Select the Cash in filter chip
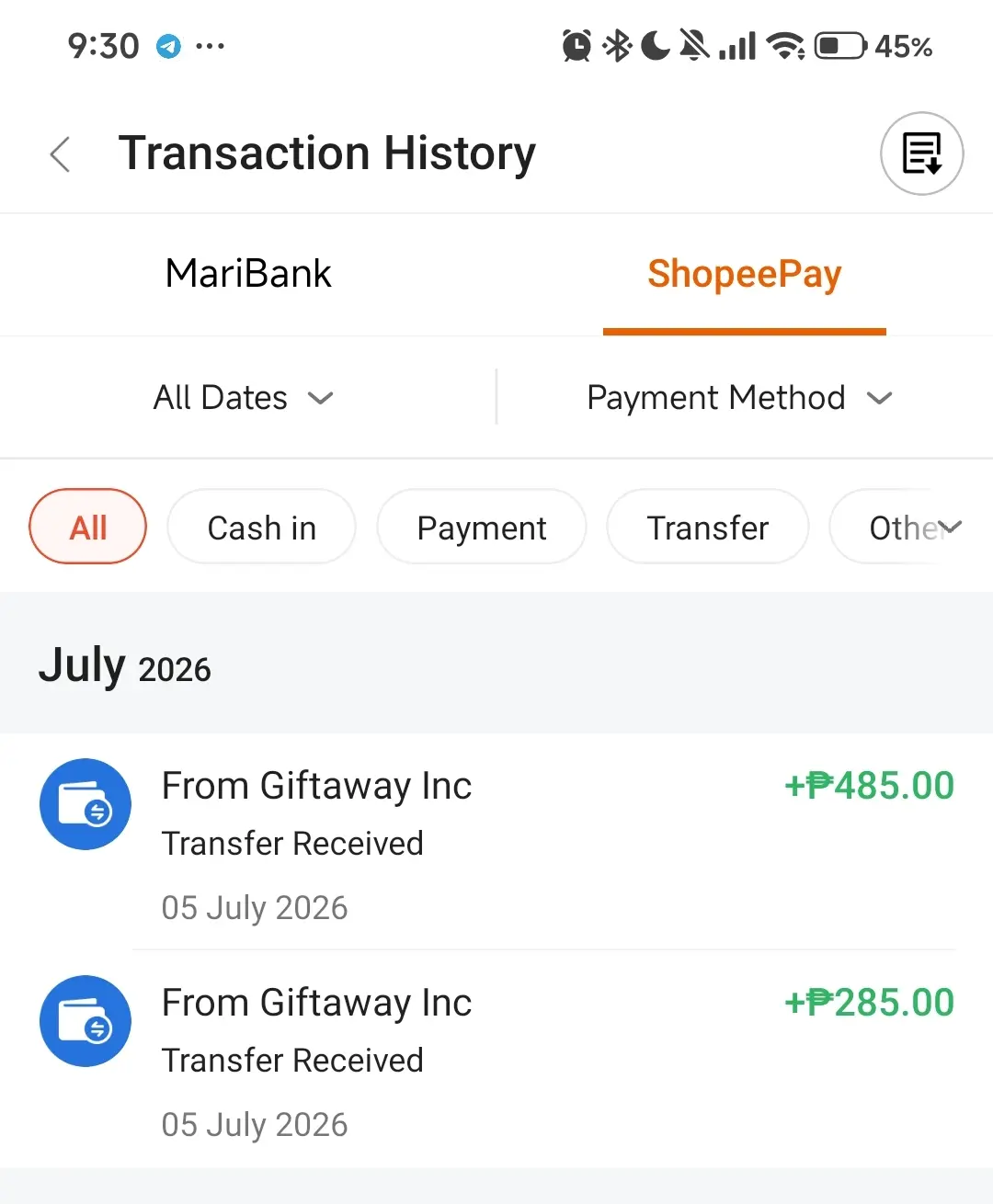Screen dimensions: 993x1204 coord(261,527)
